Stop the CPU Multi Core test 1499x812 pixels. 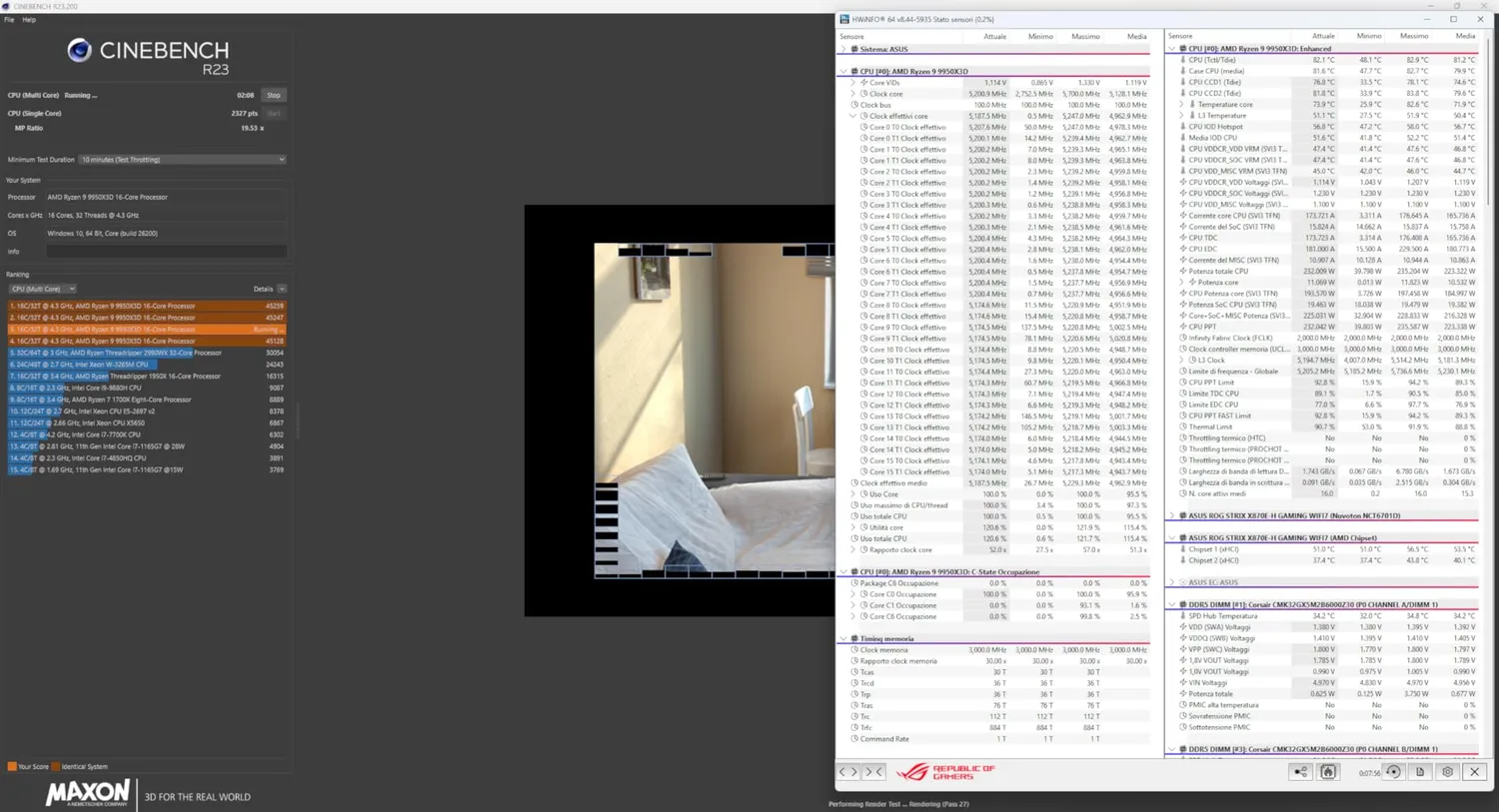(274, 95)
